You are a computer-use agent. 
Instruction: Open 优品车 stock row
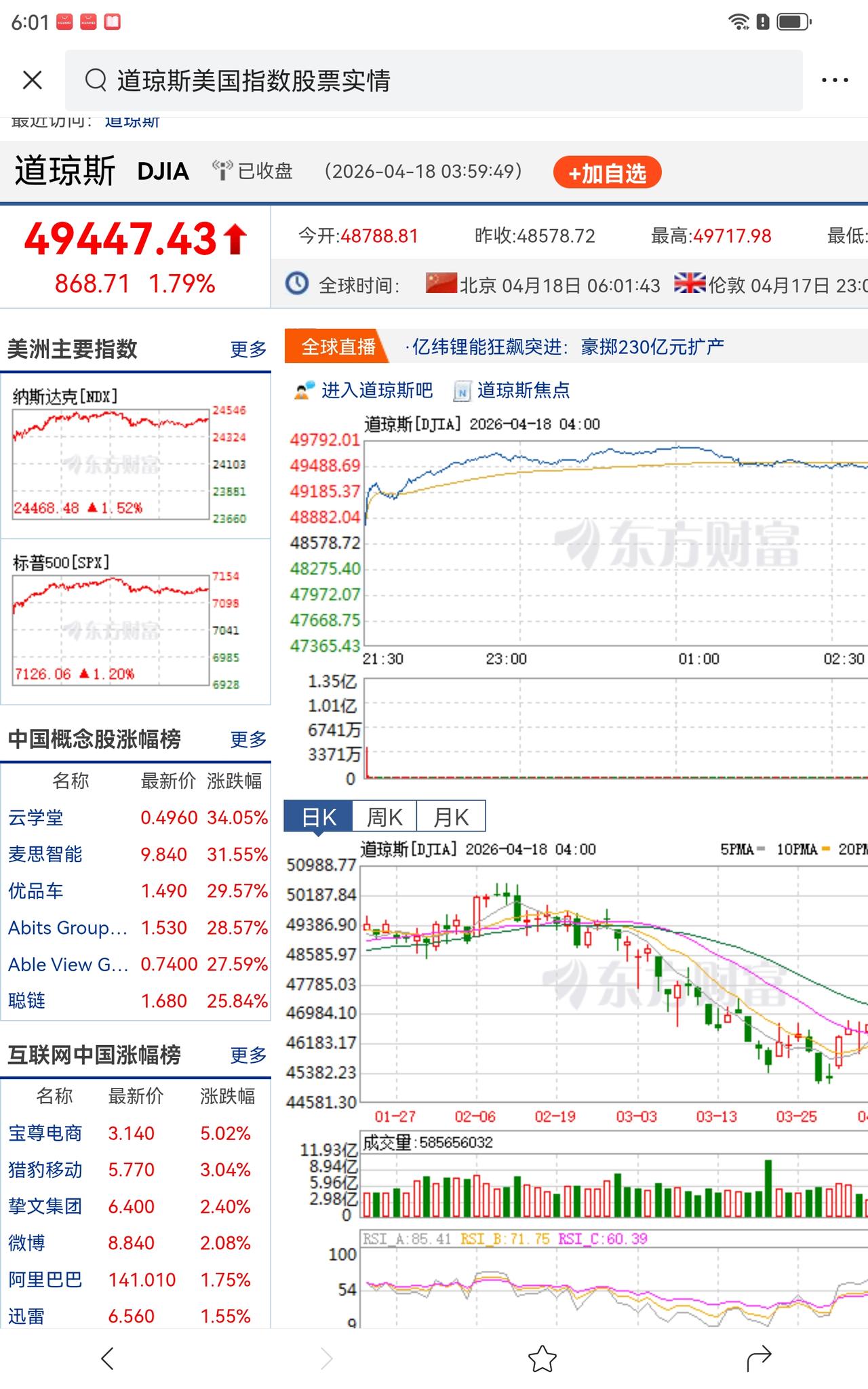136,891
